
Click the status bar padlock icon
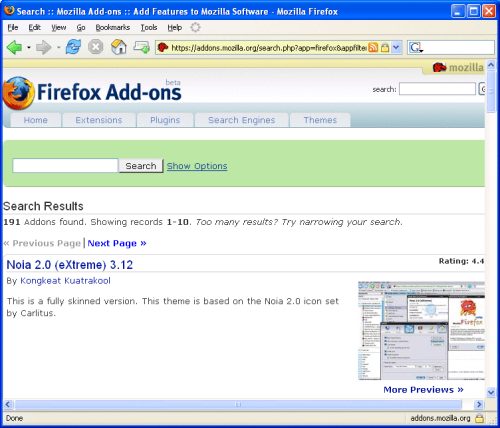(479, 418)
